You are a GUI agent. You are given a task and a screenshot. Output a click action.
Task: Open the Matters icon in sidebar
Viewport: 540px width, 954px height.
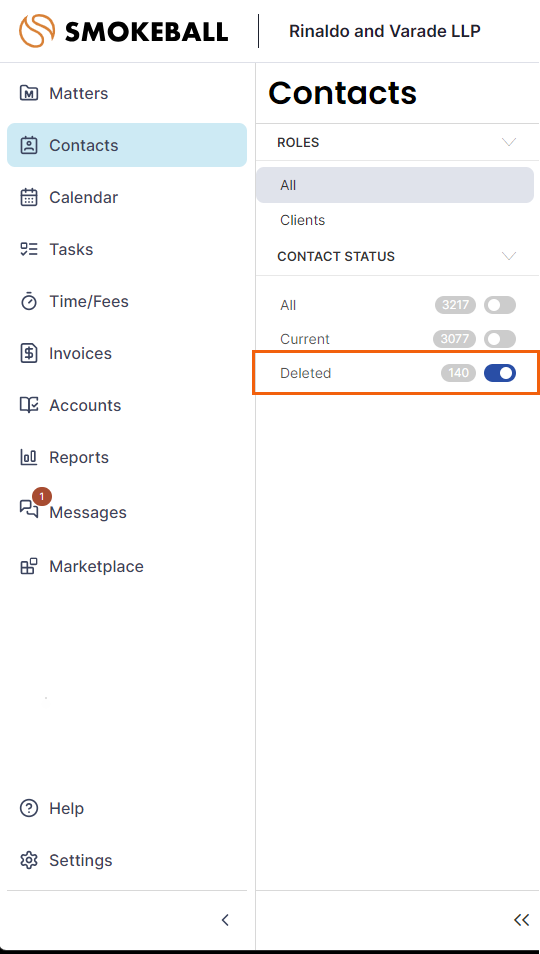[29, 94]
